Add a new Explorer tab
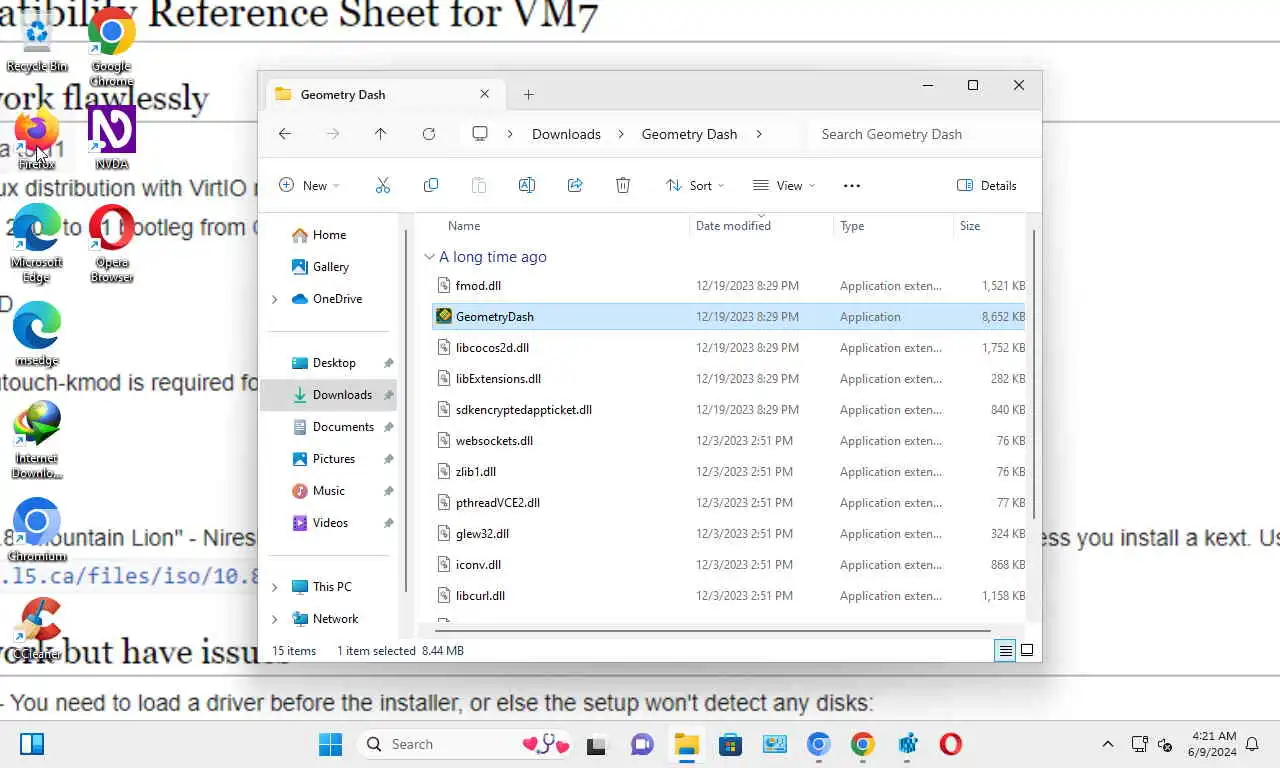Screen dimensions: 1280x768 point(529,94)
